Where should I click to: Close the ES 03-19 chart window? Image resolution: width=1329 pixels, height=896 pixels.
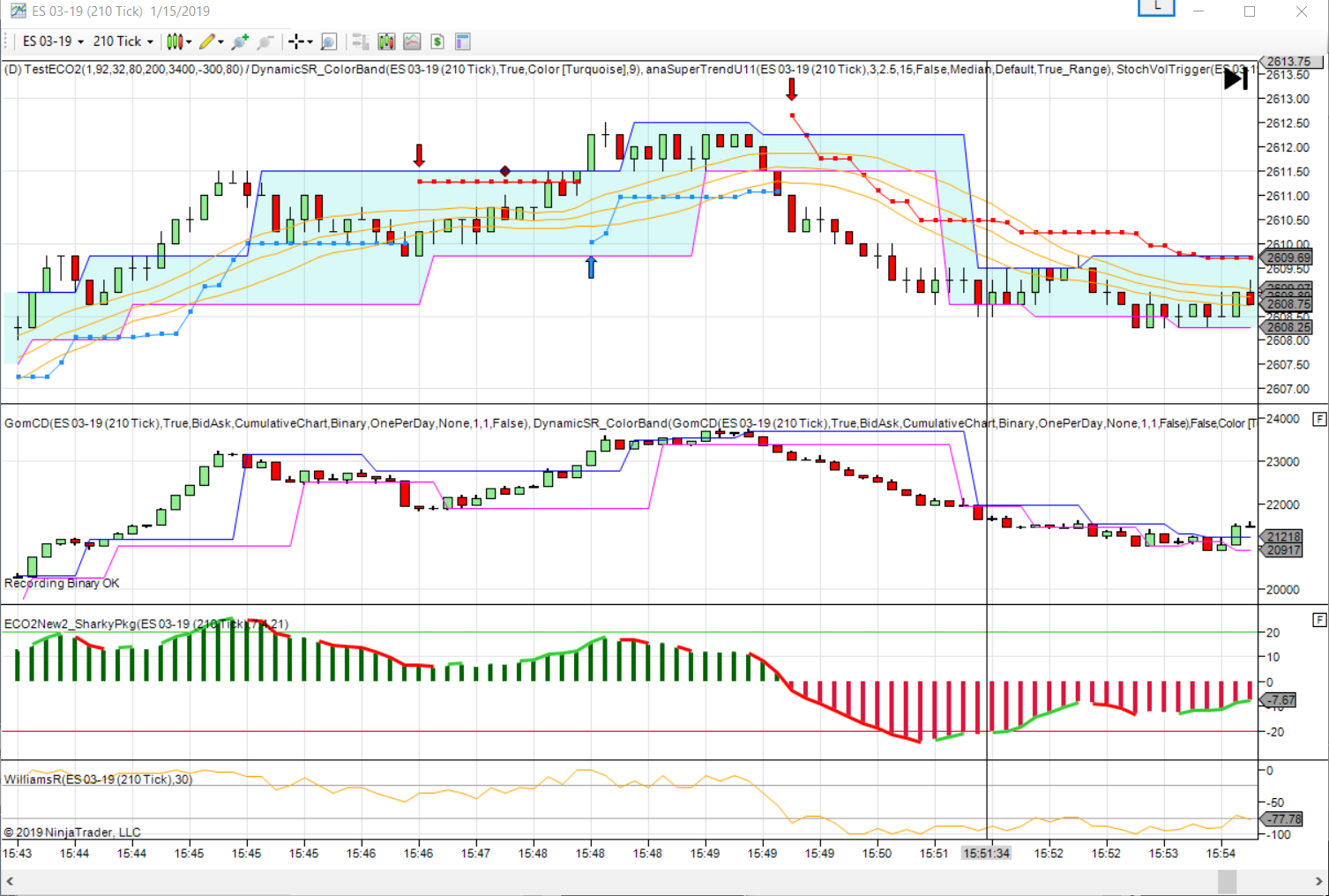pos(1302,11)
